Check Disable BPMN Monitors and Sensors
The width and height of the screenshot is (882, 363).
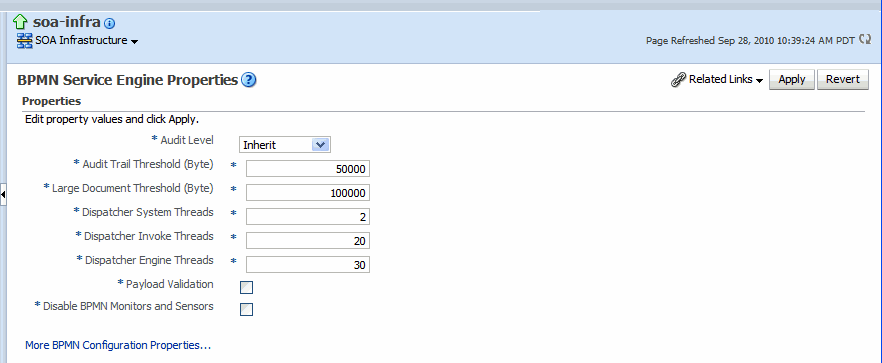246,309
